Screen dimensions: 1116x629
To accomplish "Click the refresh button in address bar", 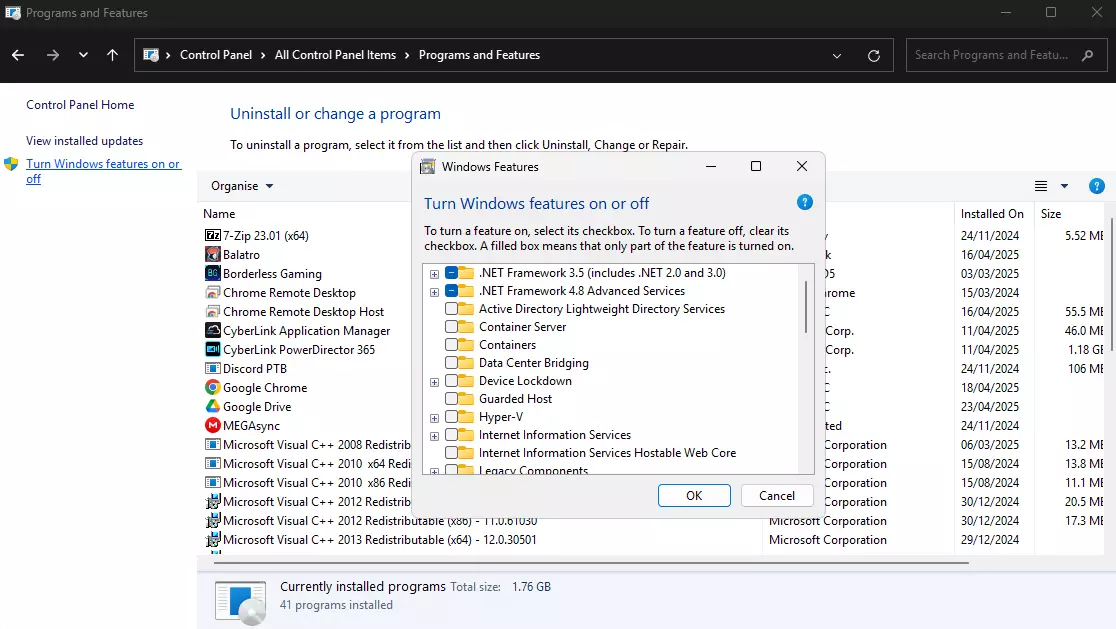I will click(874, 56).
